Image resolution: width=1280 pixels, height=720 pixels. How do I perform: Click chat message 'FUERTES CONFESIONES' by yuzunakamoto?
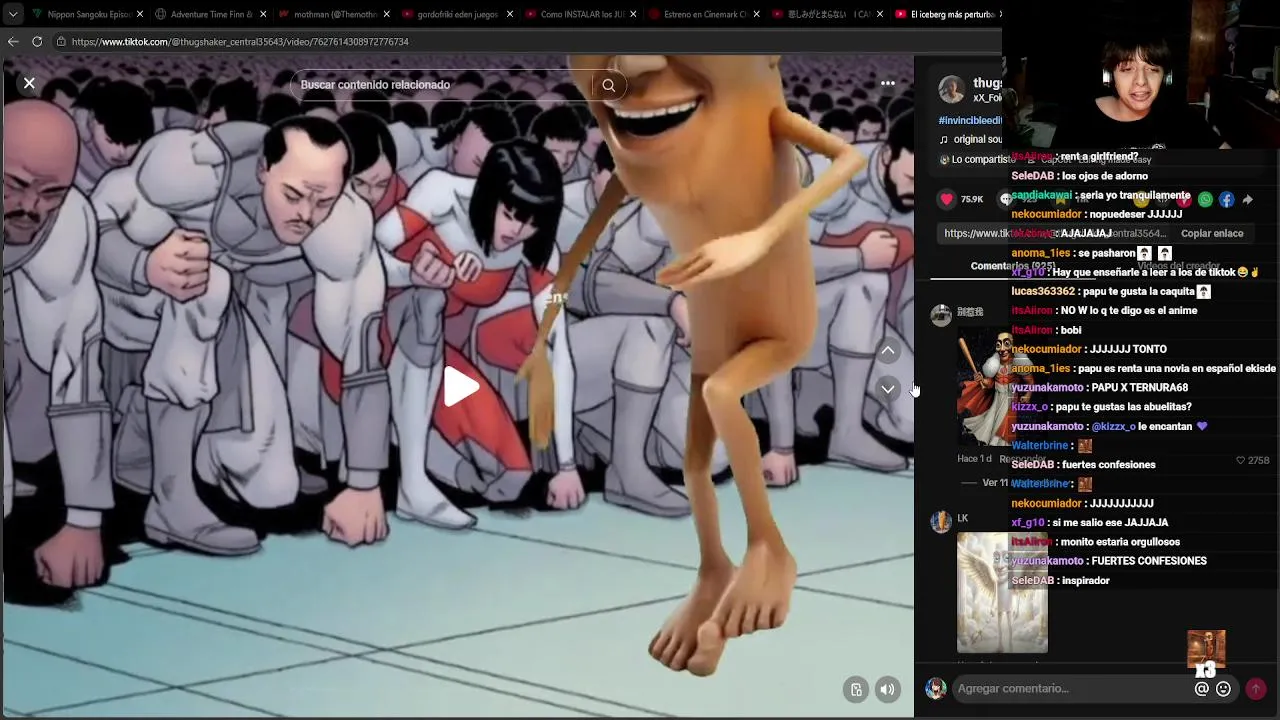tap(1149, 561)
